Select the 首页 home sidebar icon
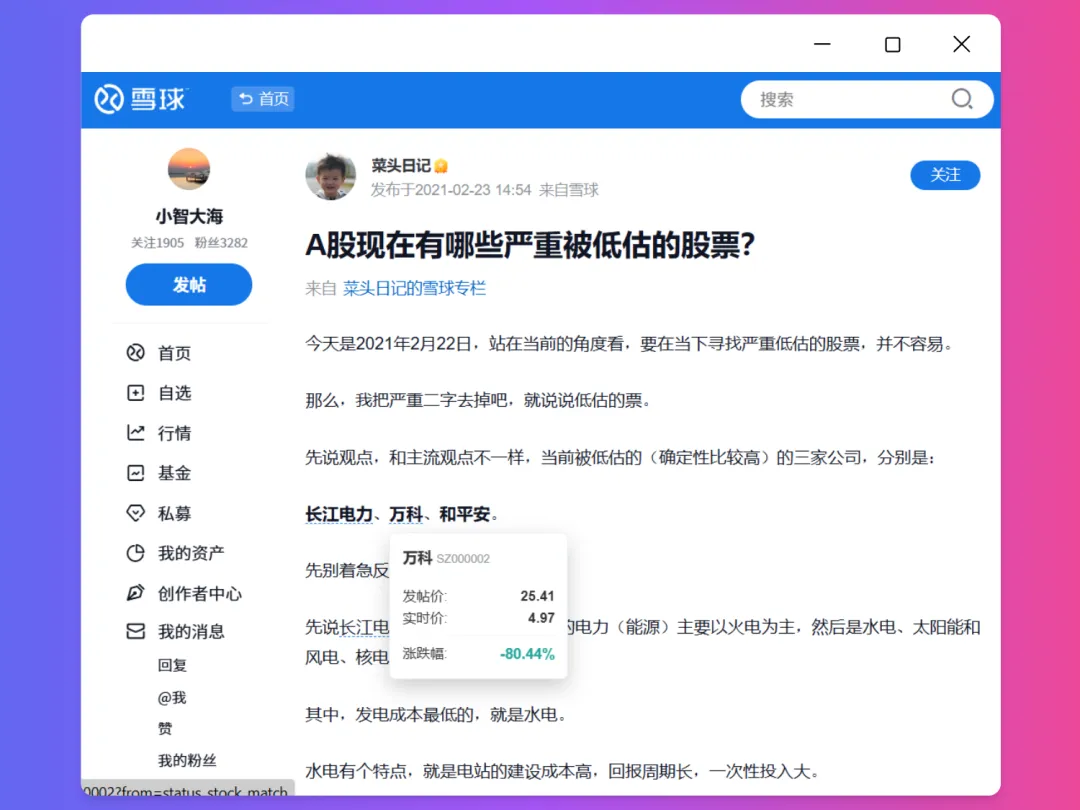 (x=136, y=353)
